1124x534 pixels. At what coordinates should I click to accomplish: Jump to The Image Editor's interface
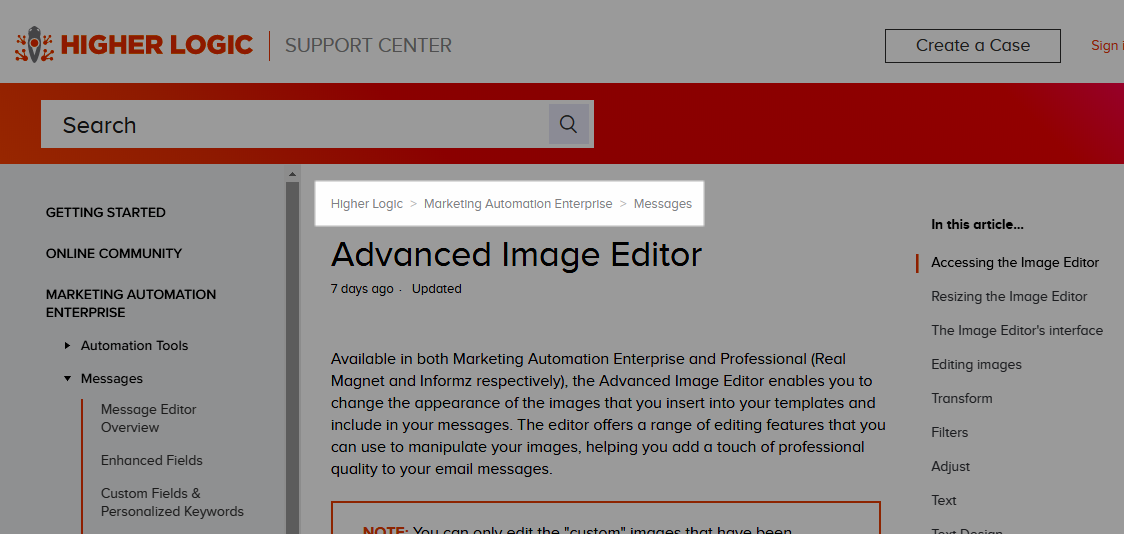[x=1017, y=330]
